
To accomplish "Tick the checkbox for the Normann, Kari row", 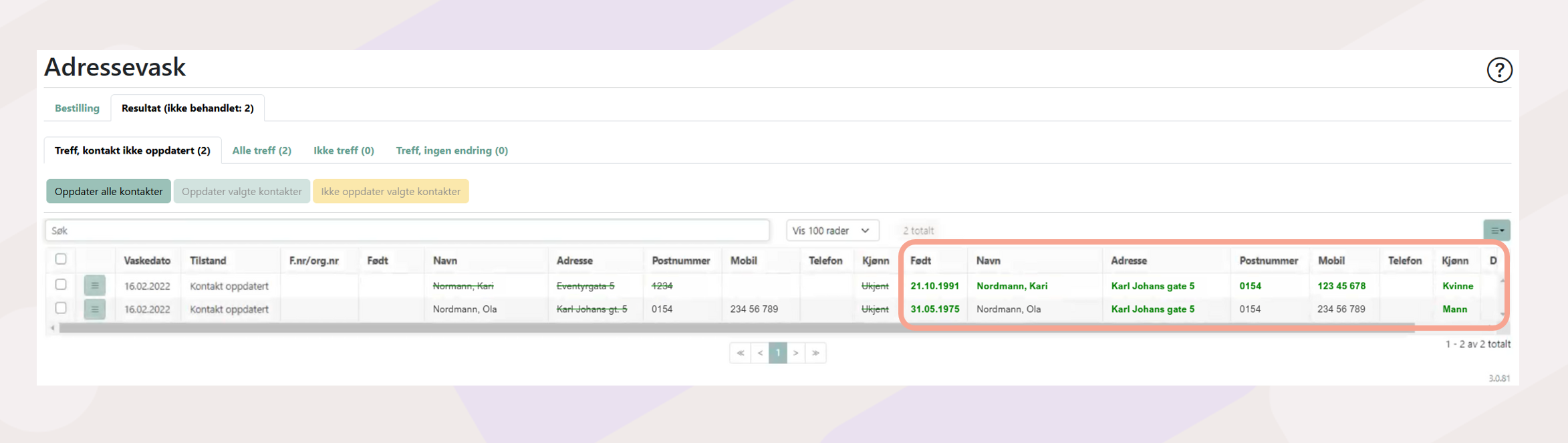I will click(61, 285).
